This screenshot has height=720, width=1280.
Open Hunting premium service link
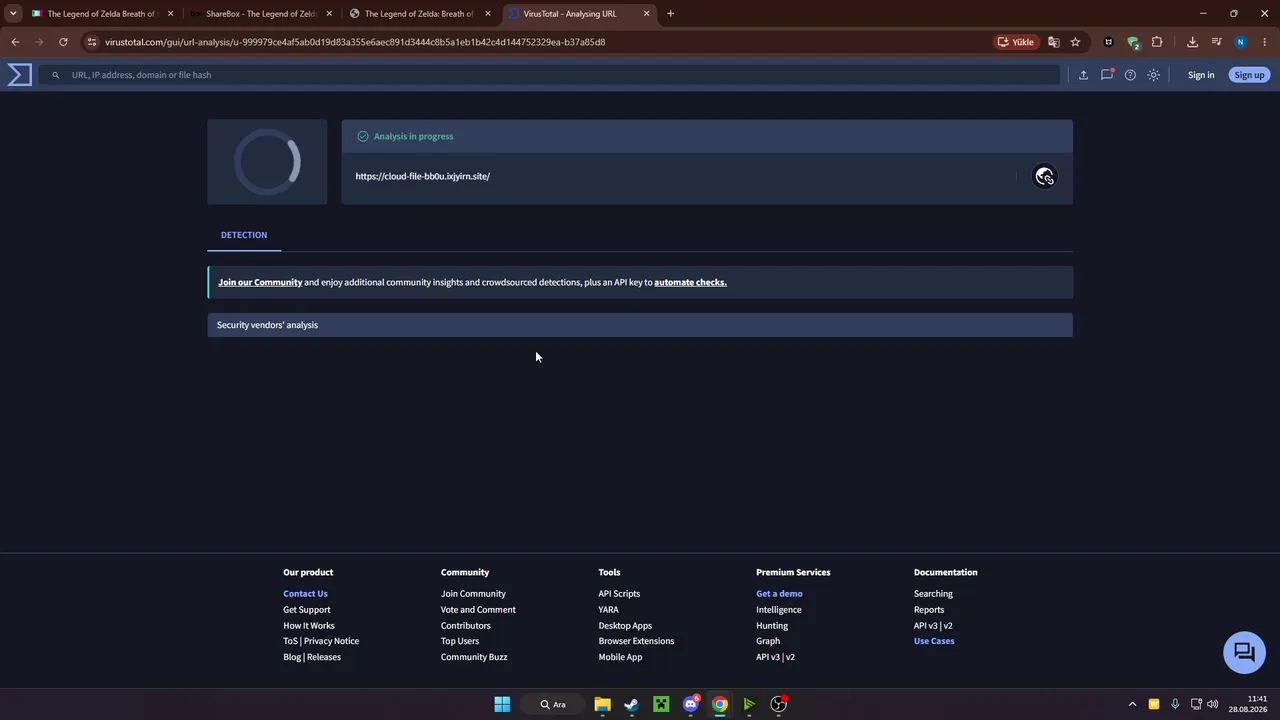pyautogui.click(x=772, y=626)
